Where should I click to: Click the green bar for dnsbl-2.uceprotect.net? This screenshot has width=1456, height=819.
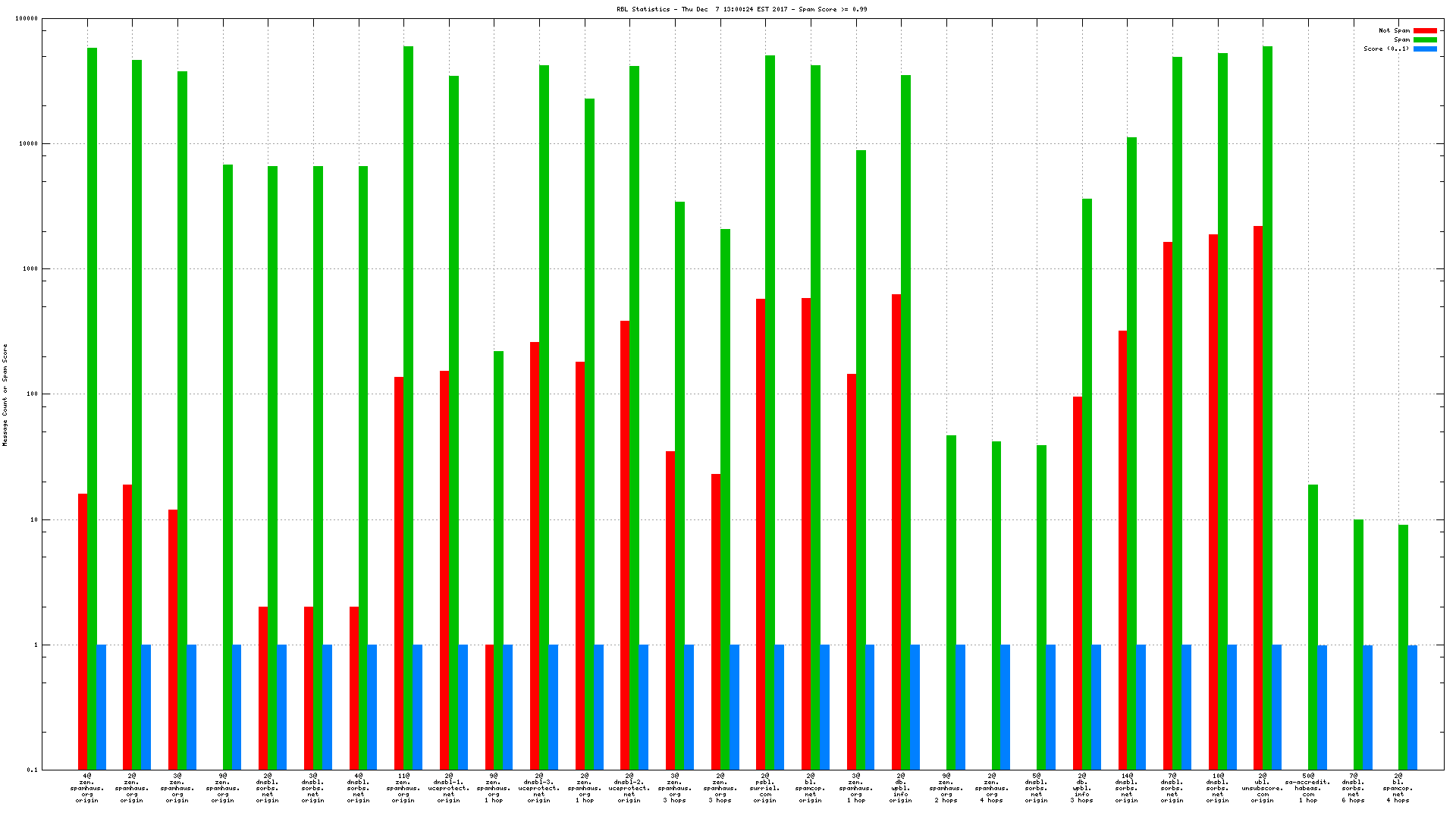point(634,417)
